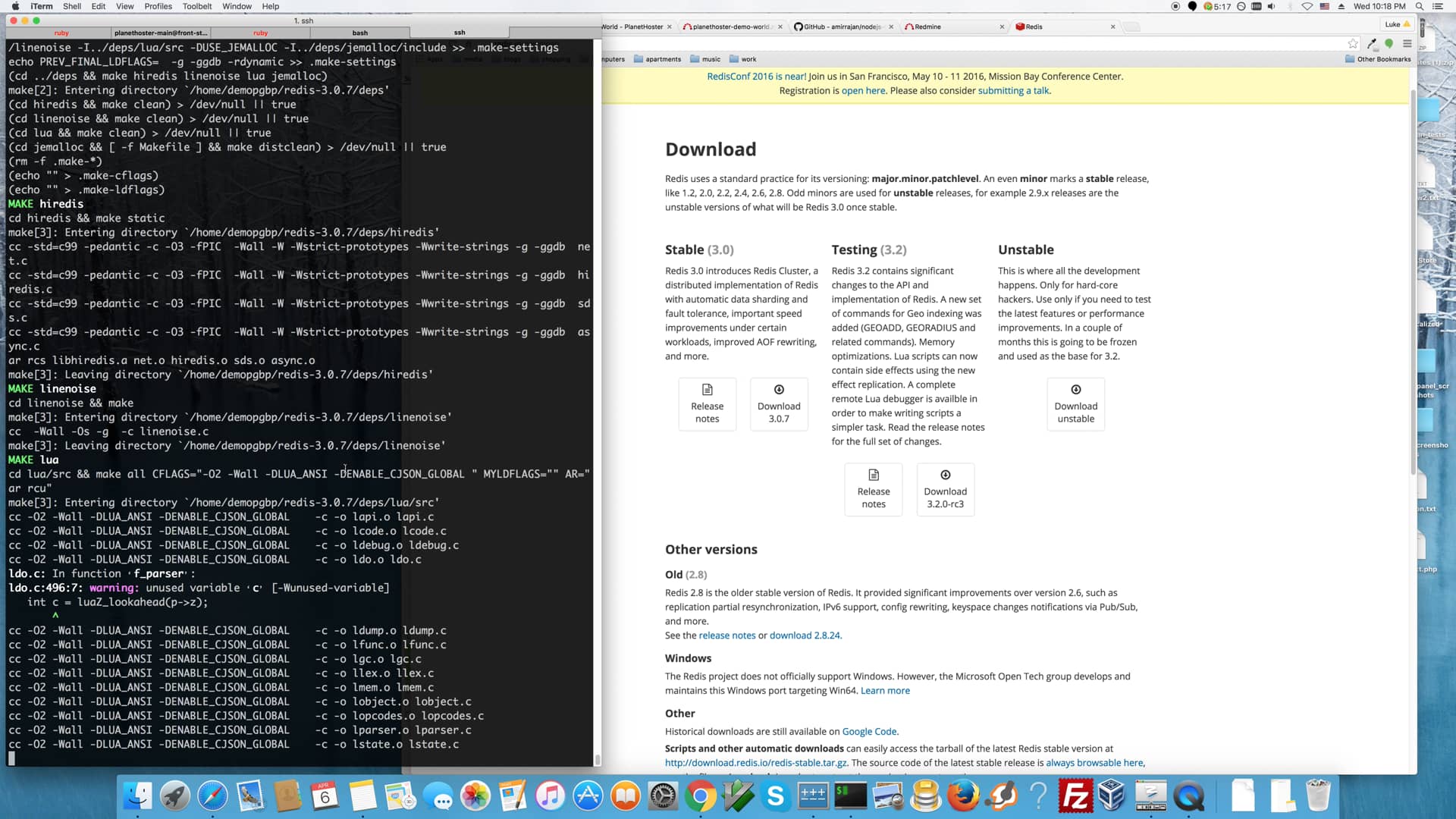1456x819 pixels.
Task: Open Stable 3.0 Release notes
Action: [x=707, y=404]
